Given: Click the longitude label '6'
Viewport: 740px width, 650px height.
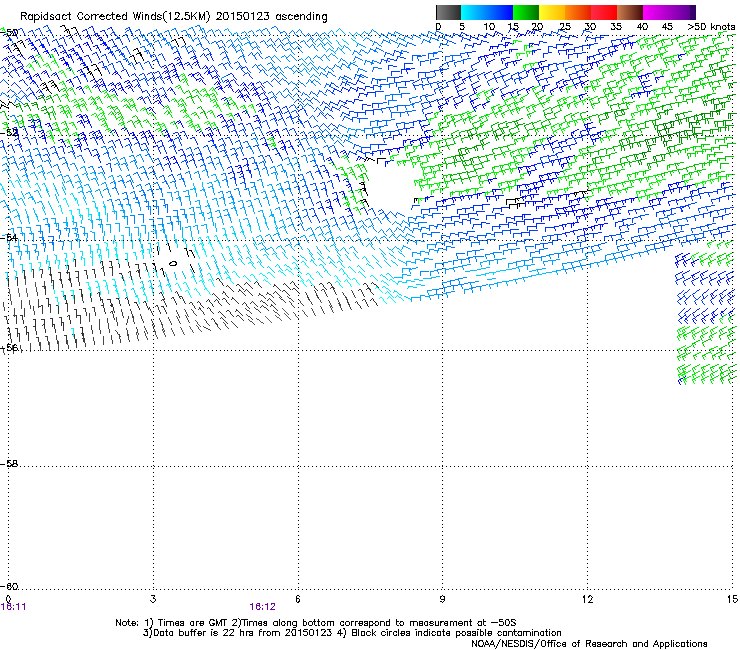Looking at the screenshot, I should click(x=298, y=599).
